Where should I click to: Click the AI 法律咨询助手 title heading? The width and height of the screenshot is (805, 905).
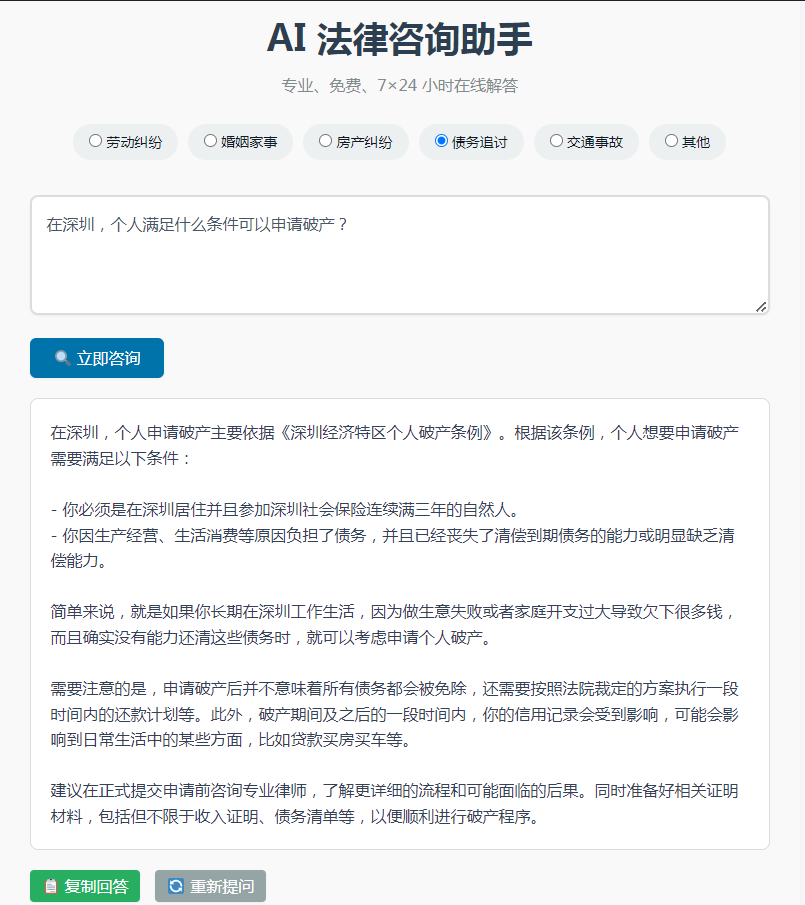point(400,40)
